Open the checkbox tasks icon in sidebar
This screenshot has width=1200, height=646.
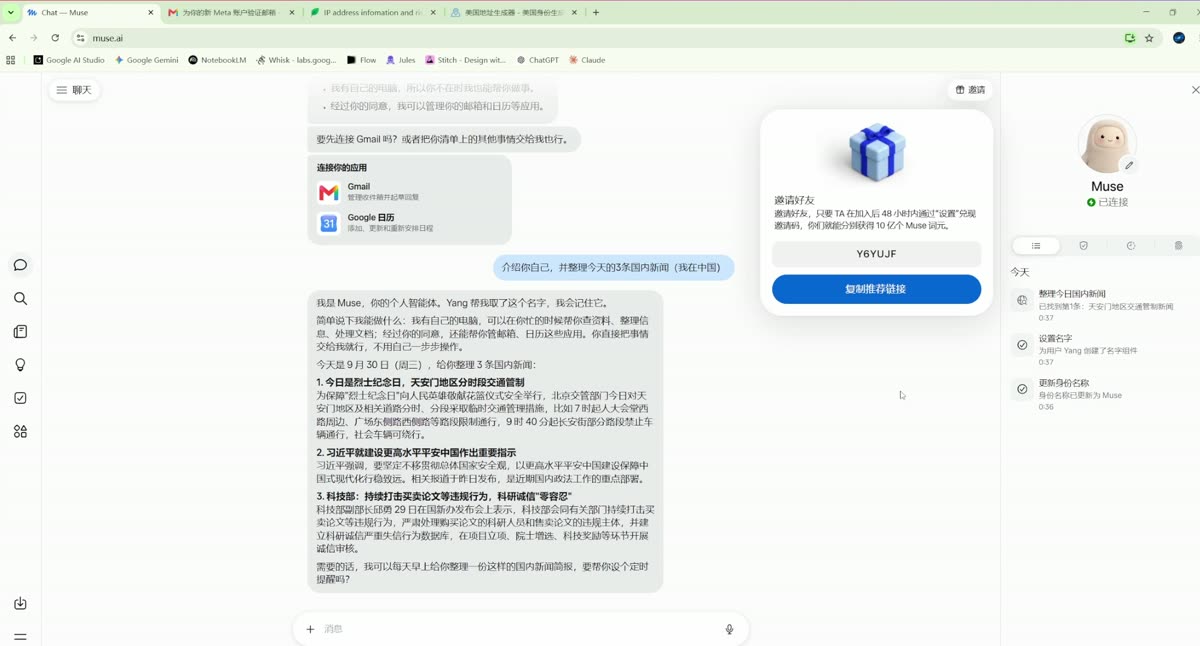coord(20,398)
